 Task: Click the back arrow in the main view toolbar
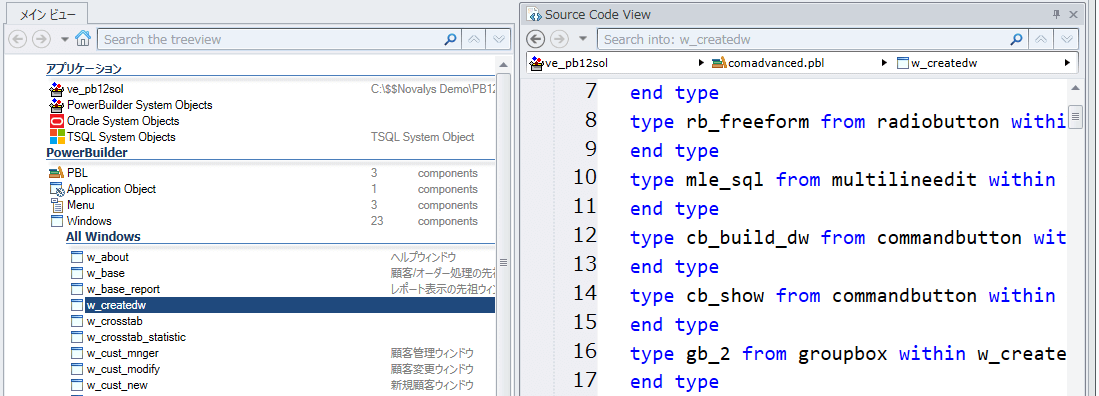point(18,39)
